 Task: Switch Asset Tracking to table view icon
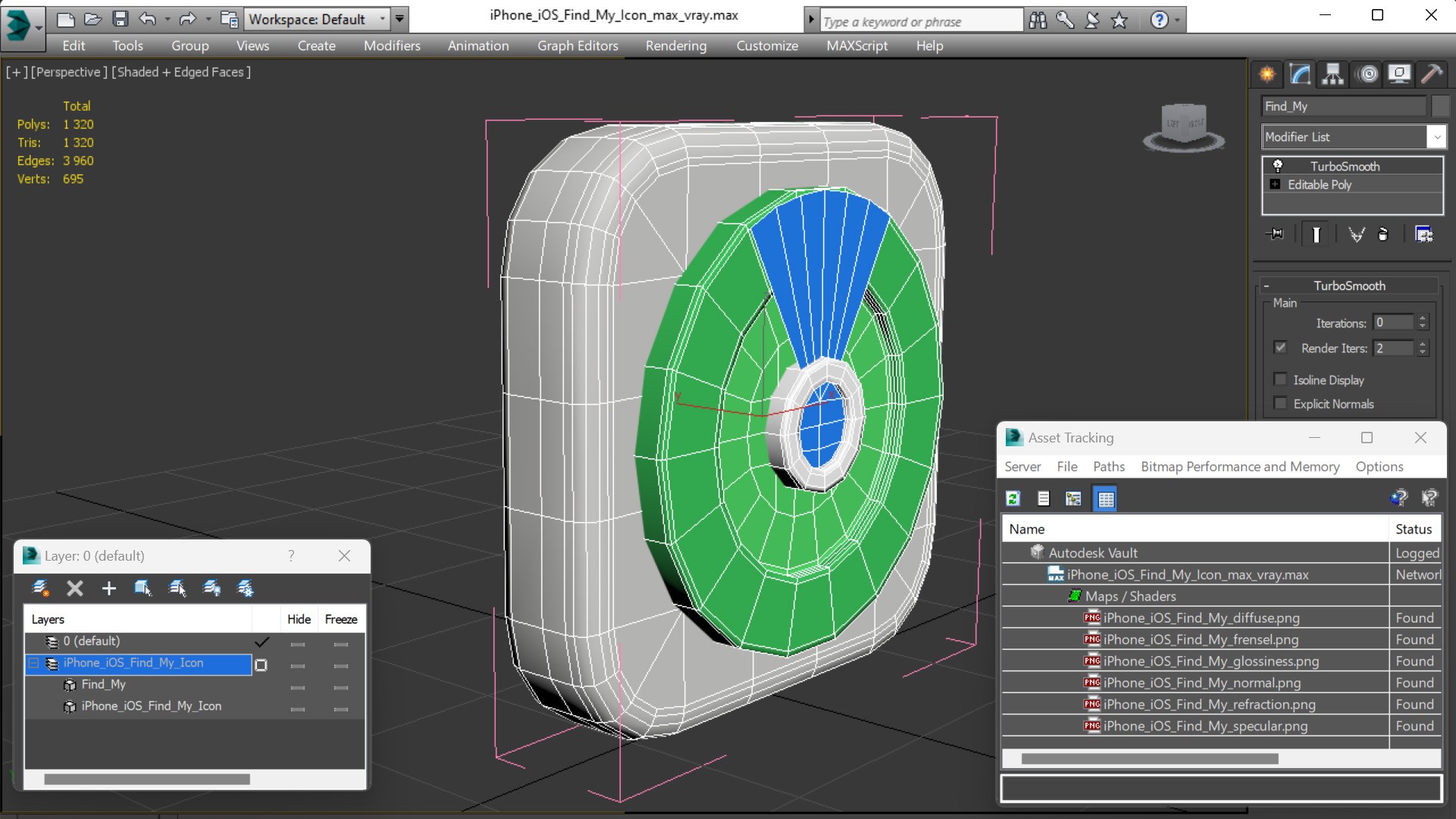pos(1106,499)
